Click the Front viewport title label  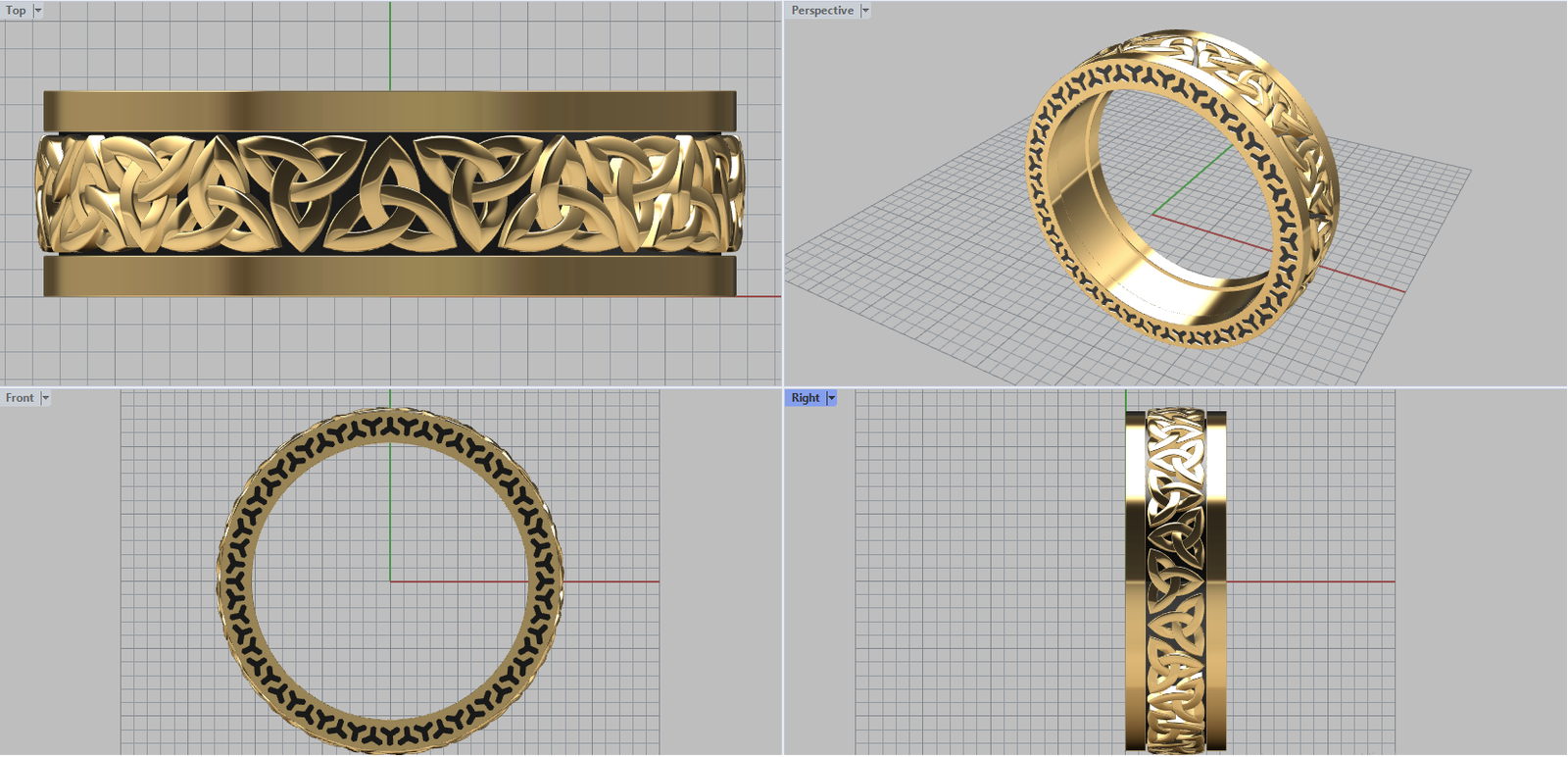click(x=20, y=398)
